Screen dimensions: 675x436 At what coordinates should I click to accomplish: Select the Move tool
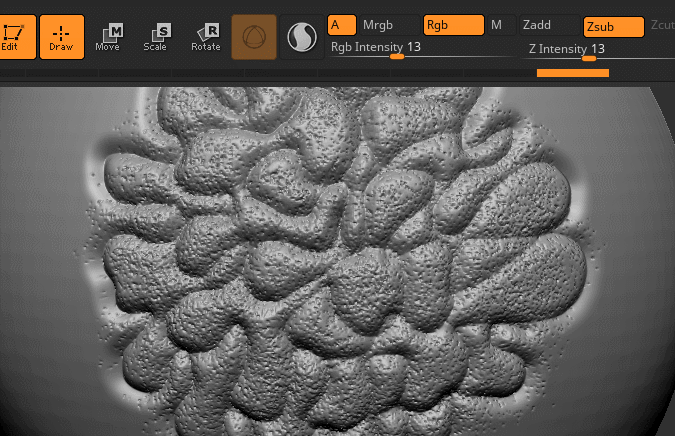coord(108,37)
